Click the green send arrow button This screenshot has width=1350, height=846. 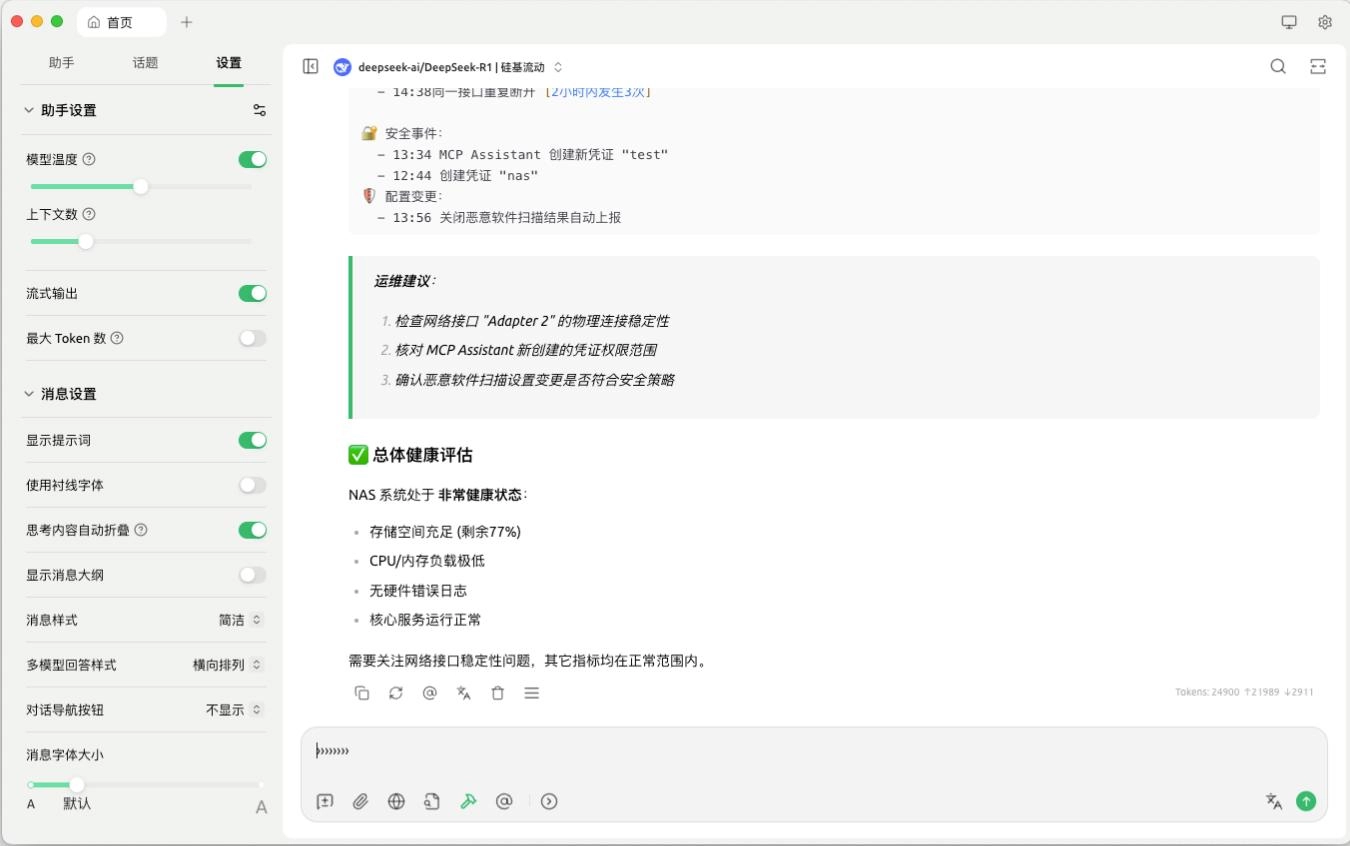tap(1305, 801)
